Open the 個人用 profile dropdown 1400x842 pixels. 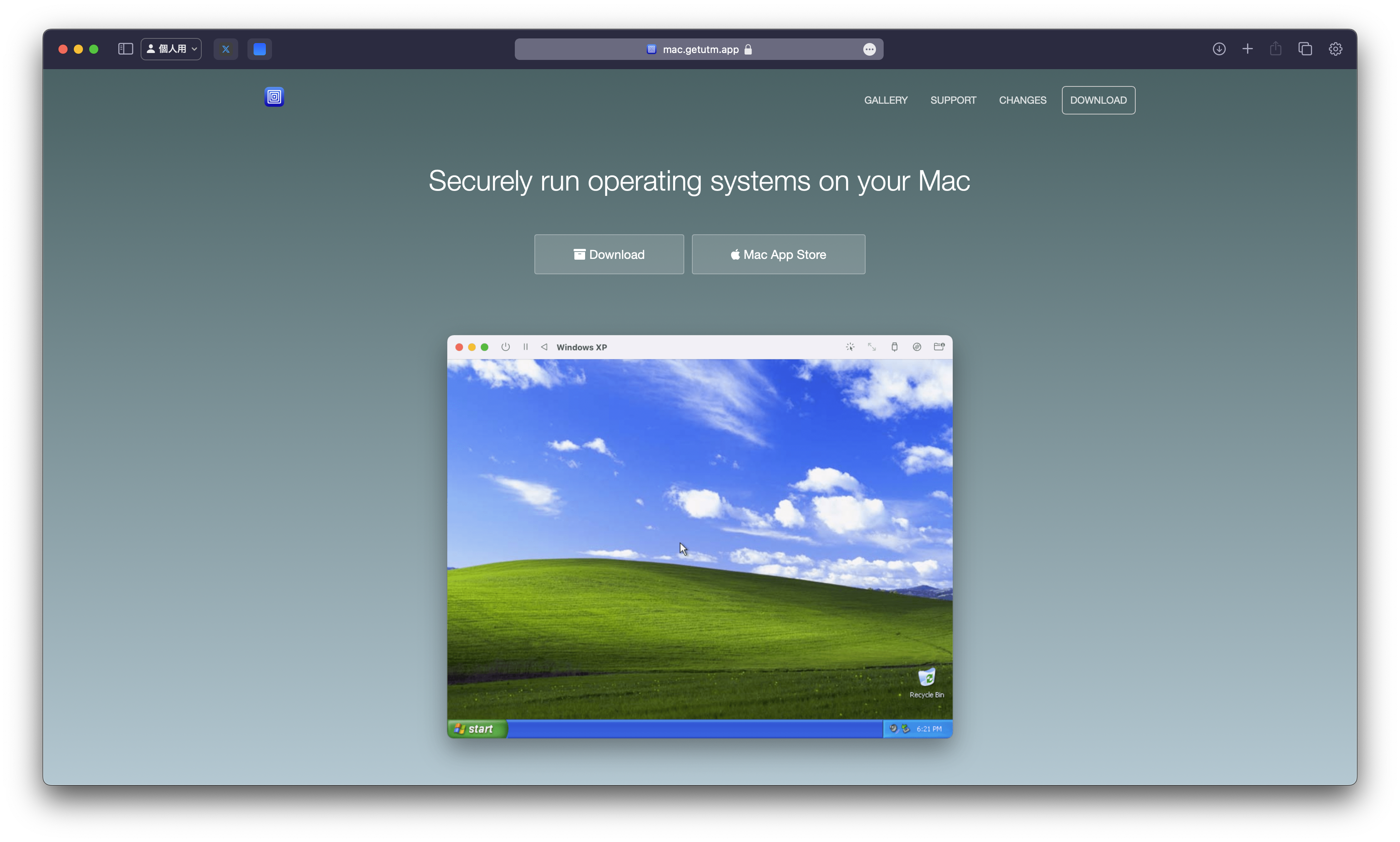click(x=171, y=50)
